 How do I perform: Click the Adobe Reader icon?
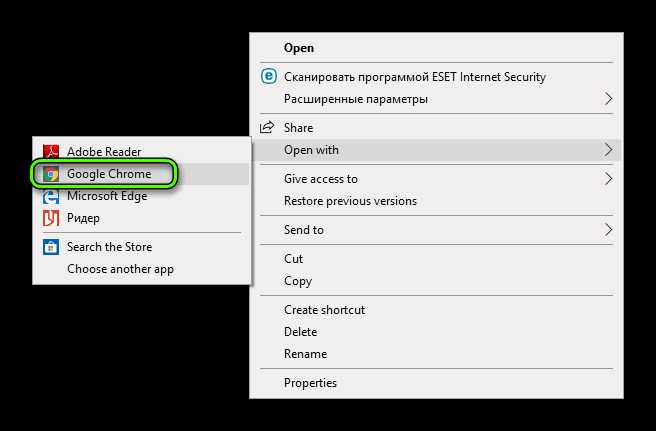tap(49, 152)
